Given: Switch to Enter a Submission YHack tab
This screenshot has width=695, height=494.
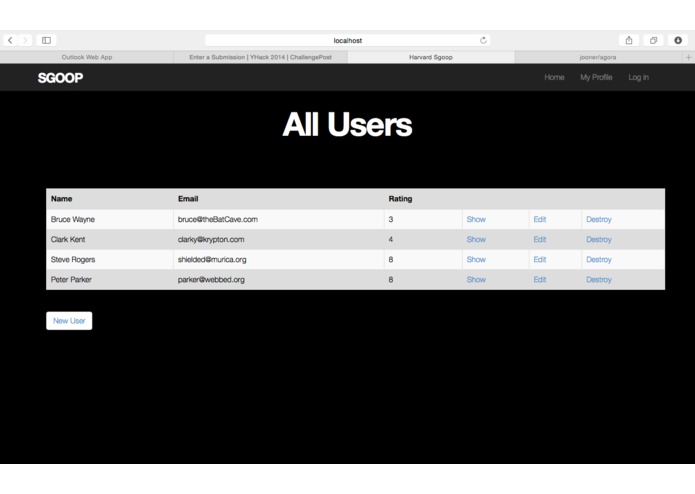Looking at the screenshot, I should coord(261,57).
